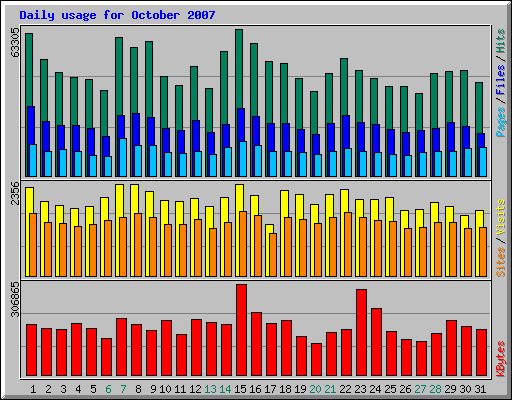
Task: Select the green Hits bar for day 7
Action: (x=119, y=76)
